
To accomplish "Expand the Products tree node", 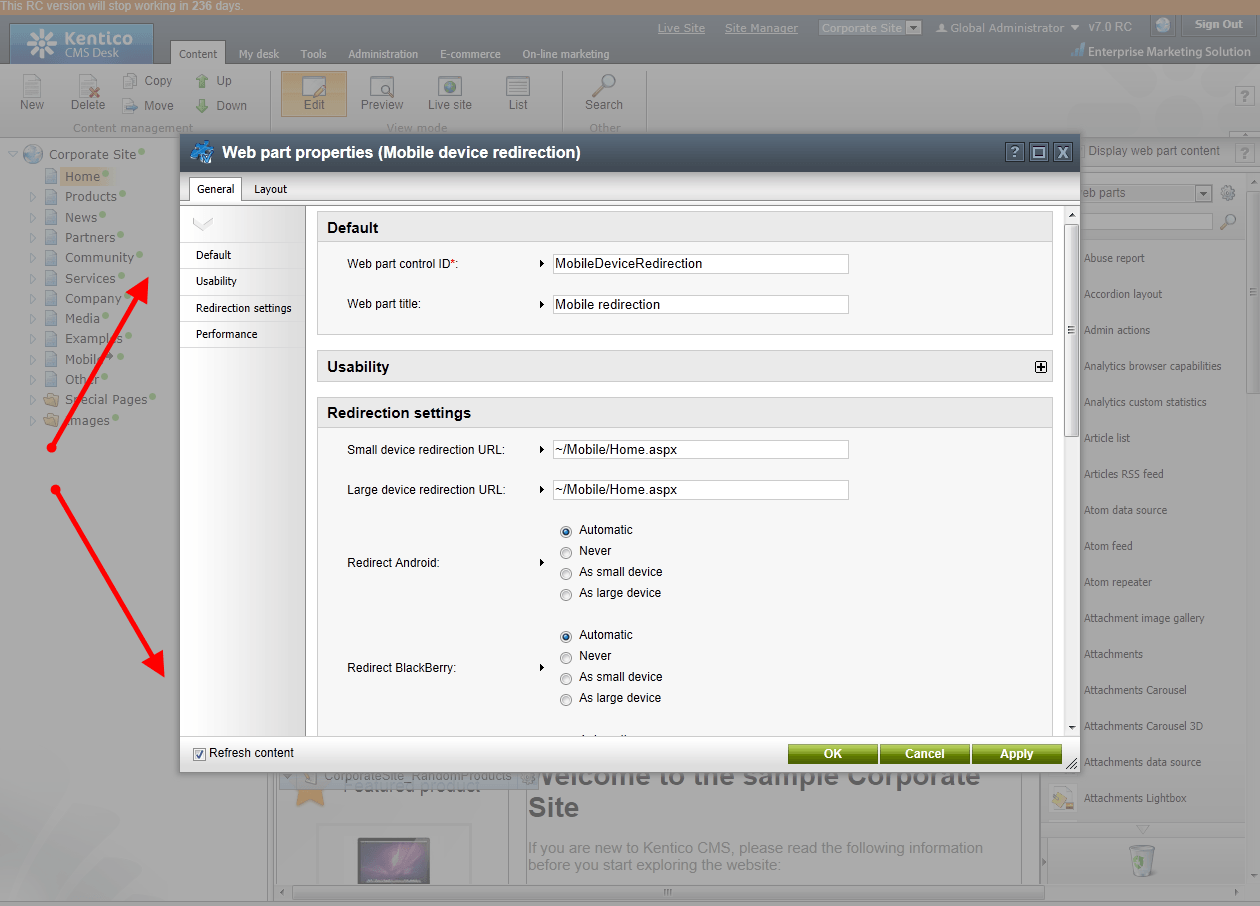I will (33, 197).
